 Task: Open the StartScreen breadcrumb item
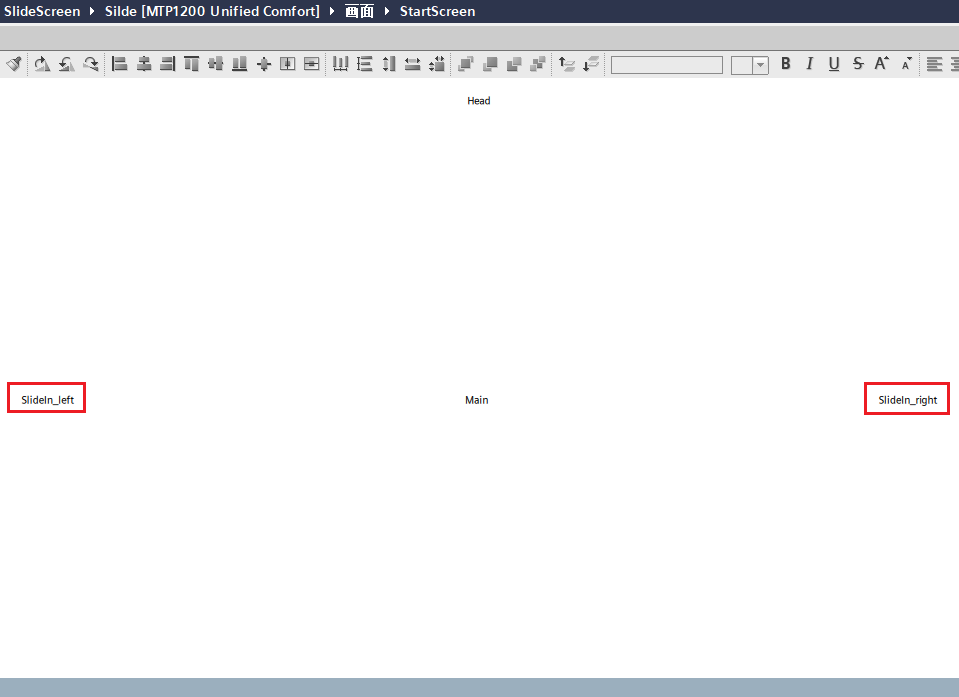[437, 11]
